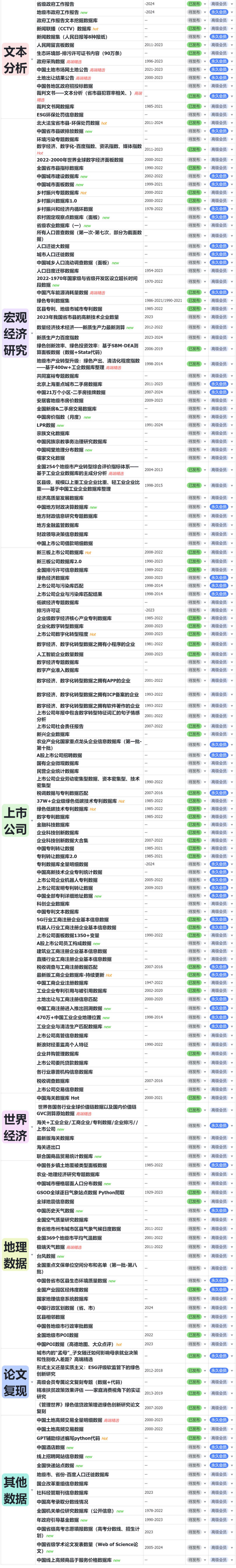Viewport: 236px width, 1568px height.
Task: Select the 北大法宝省市县-环保处罚数据 row name
Action: coord(68,123)
